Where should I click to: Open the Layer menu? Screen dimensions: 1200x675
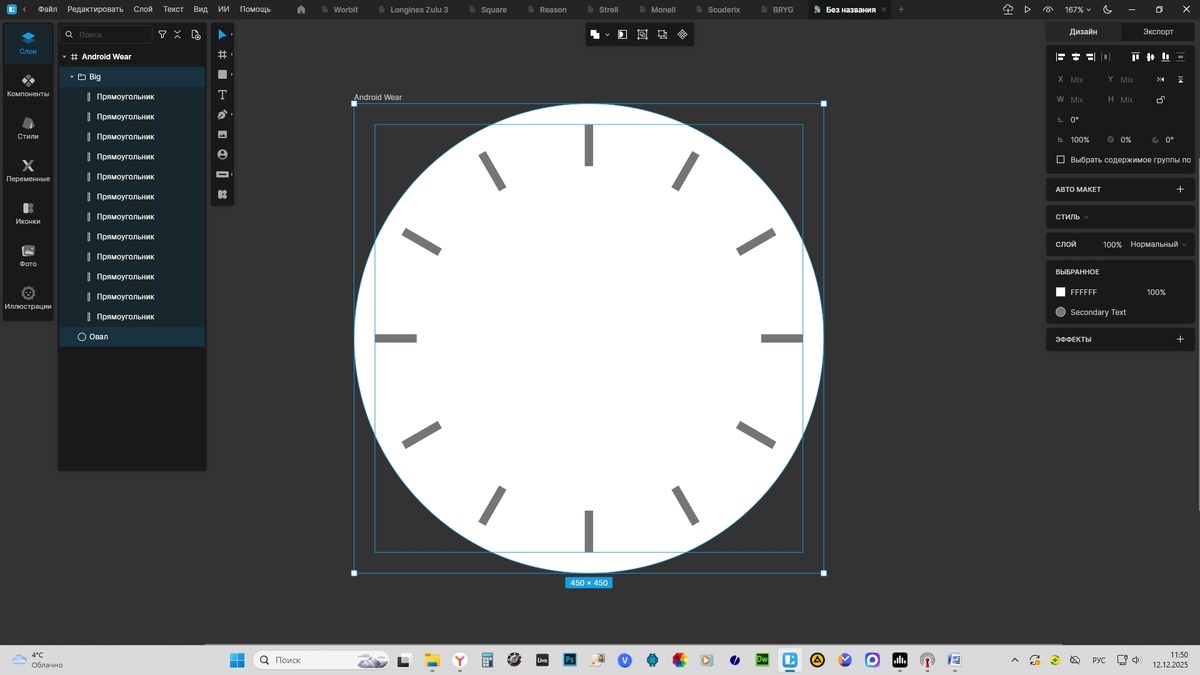(143, 9)
